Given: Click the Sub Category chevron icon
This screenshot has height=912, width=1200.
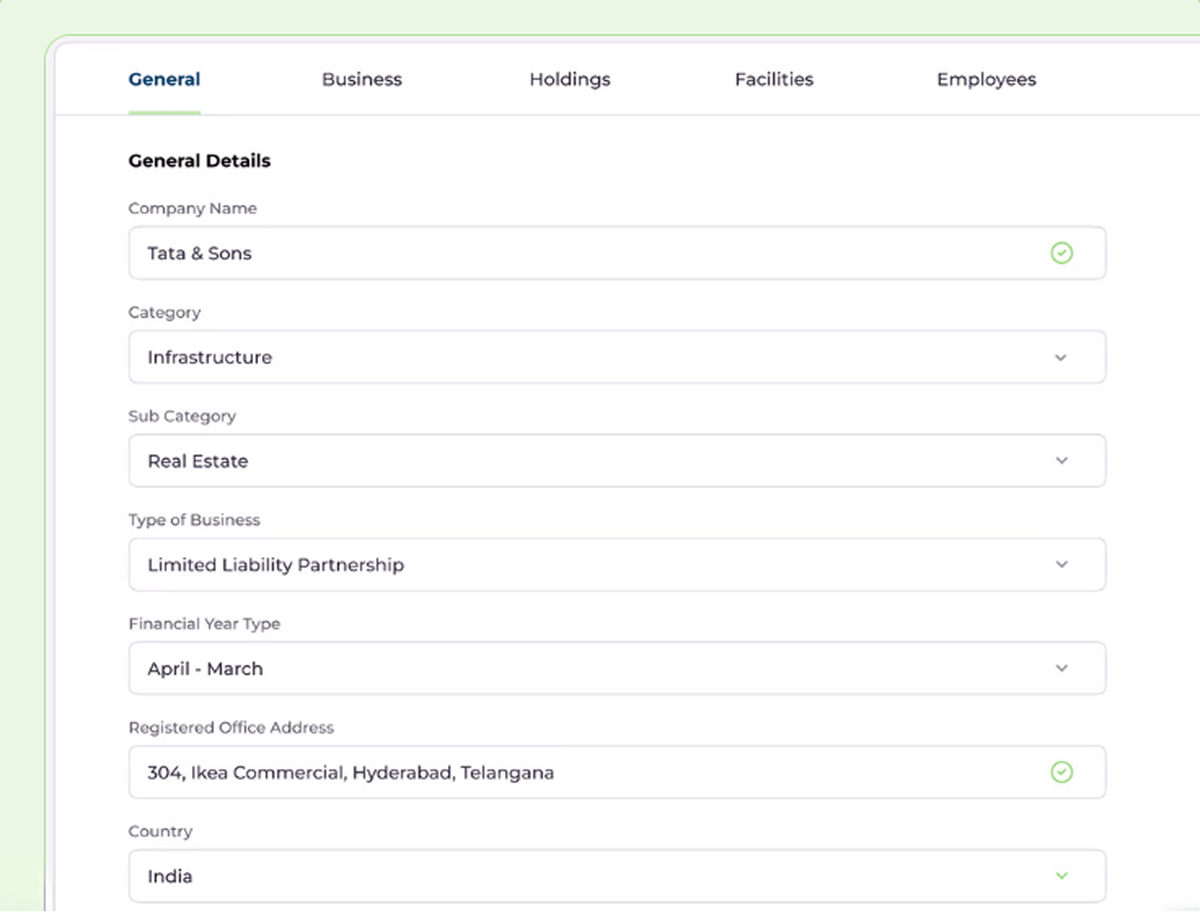Looking at the screenshot, I should [1060, 460].
